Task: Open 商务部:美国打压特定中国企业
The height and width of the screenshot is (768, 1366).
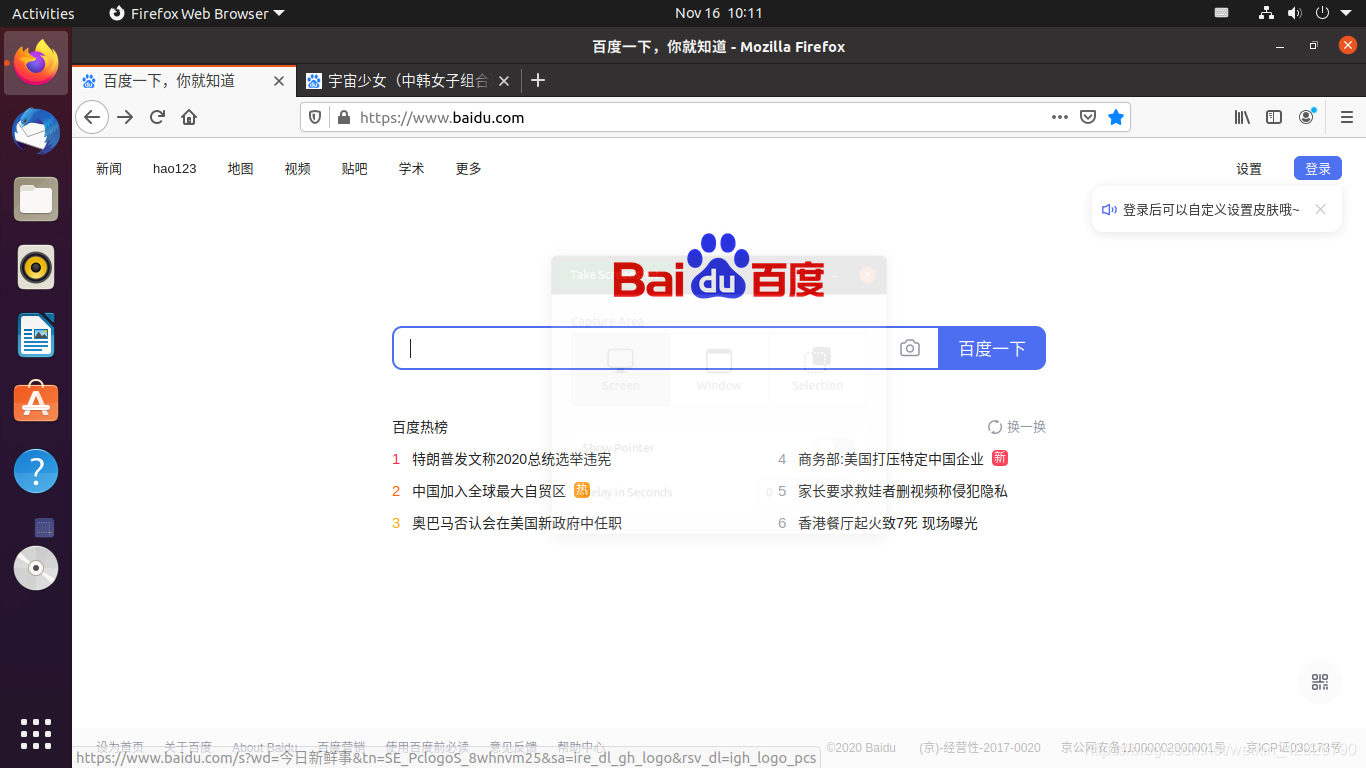Action: 891,459
